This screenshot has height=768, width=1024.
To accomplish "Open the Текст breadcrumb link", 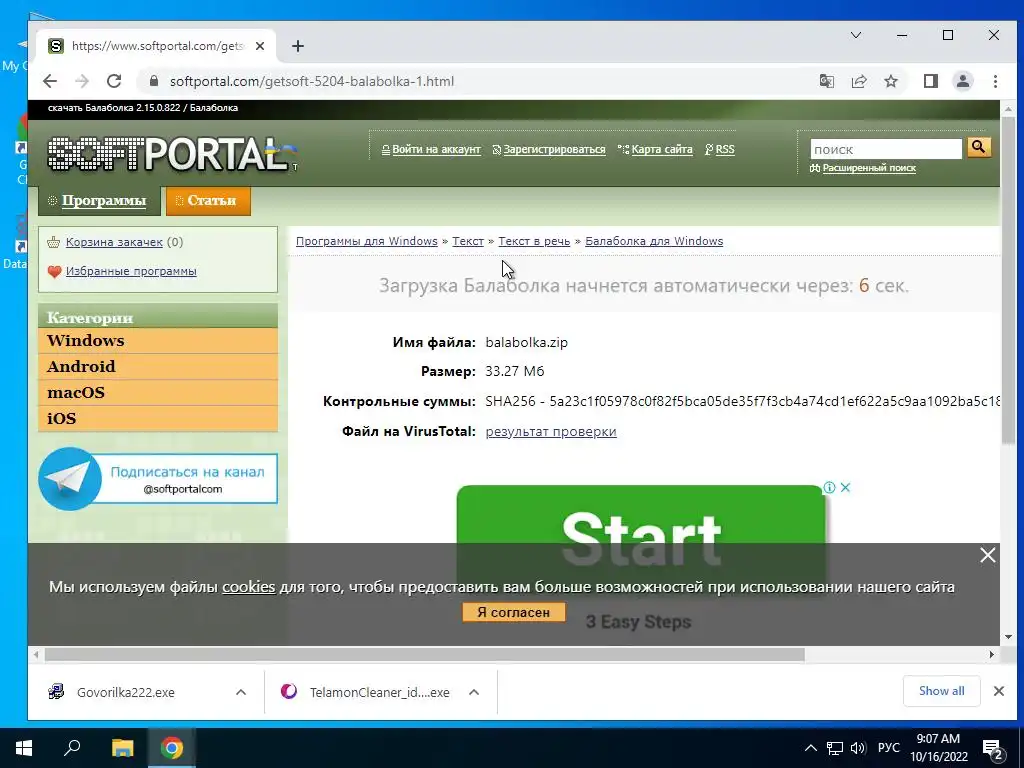I will (x=468, y=241).
